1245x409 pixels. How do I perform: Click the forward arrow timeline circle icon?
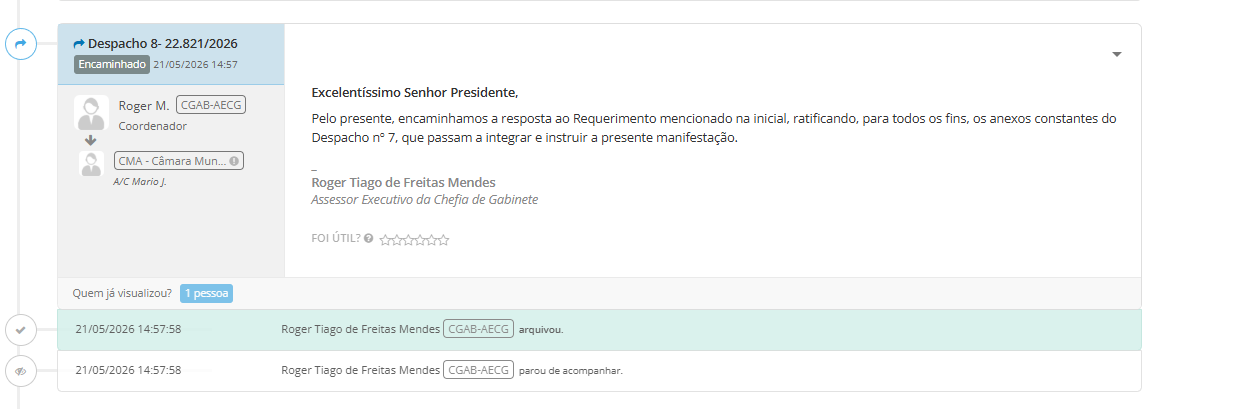pos(20,44)
